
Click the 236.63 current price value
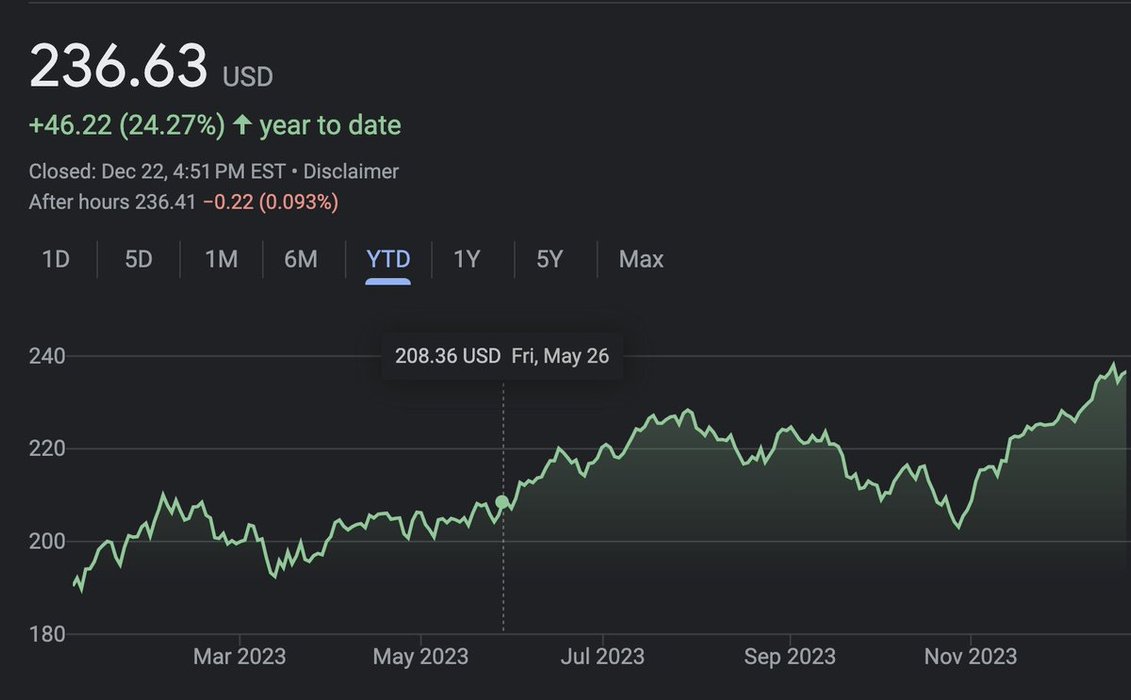coord(118,66)
